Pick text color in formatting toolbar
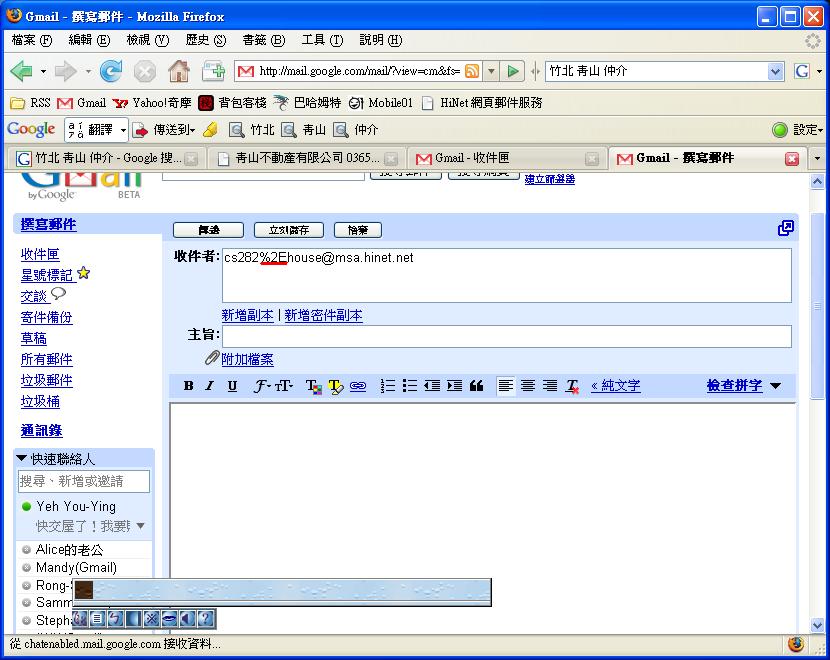This screenshot has height=660, width=830. (311, 386)
